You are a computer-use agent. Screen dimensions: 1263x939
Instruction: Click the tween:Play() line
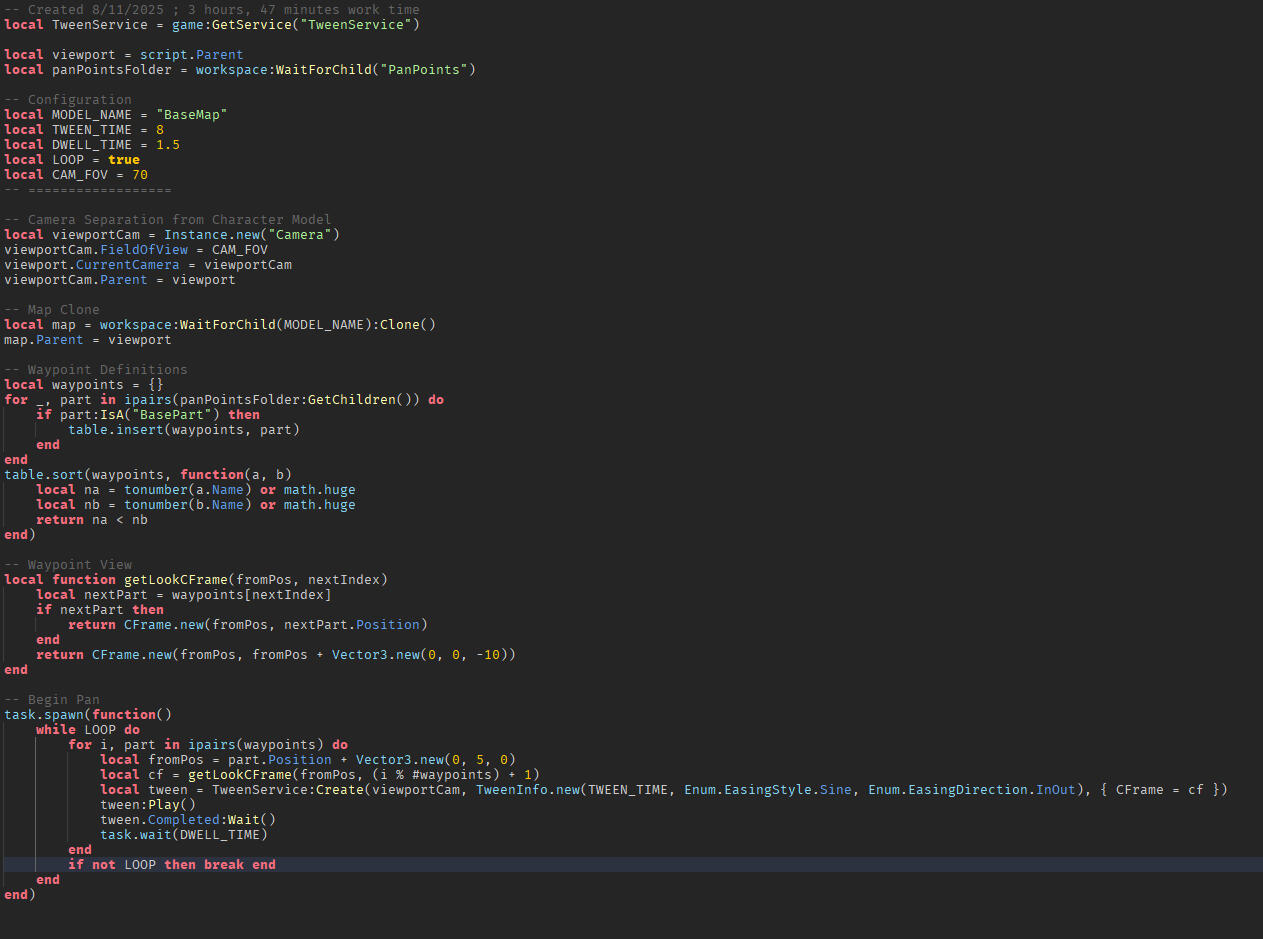(x=148, y=804)
